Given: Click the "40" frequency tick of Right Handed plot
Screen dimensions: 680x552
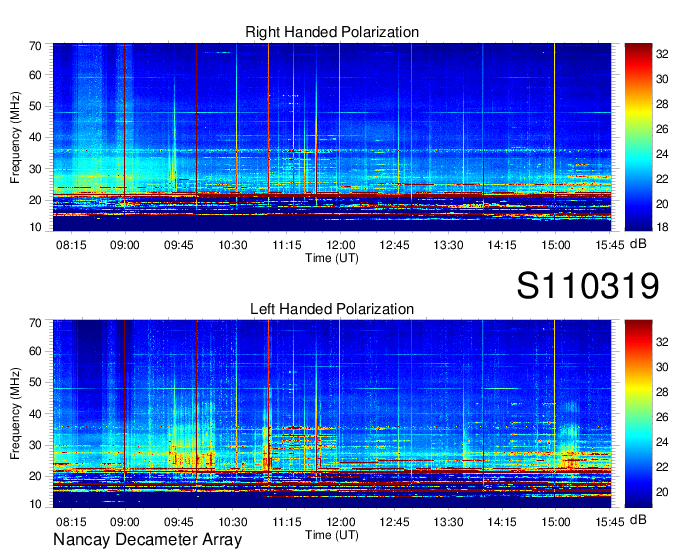Looking at the screenshot, I should click(x=35, y=137).
